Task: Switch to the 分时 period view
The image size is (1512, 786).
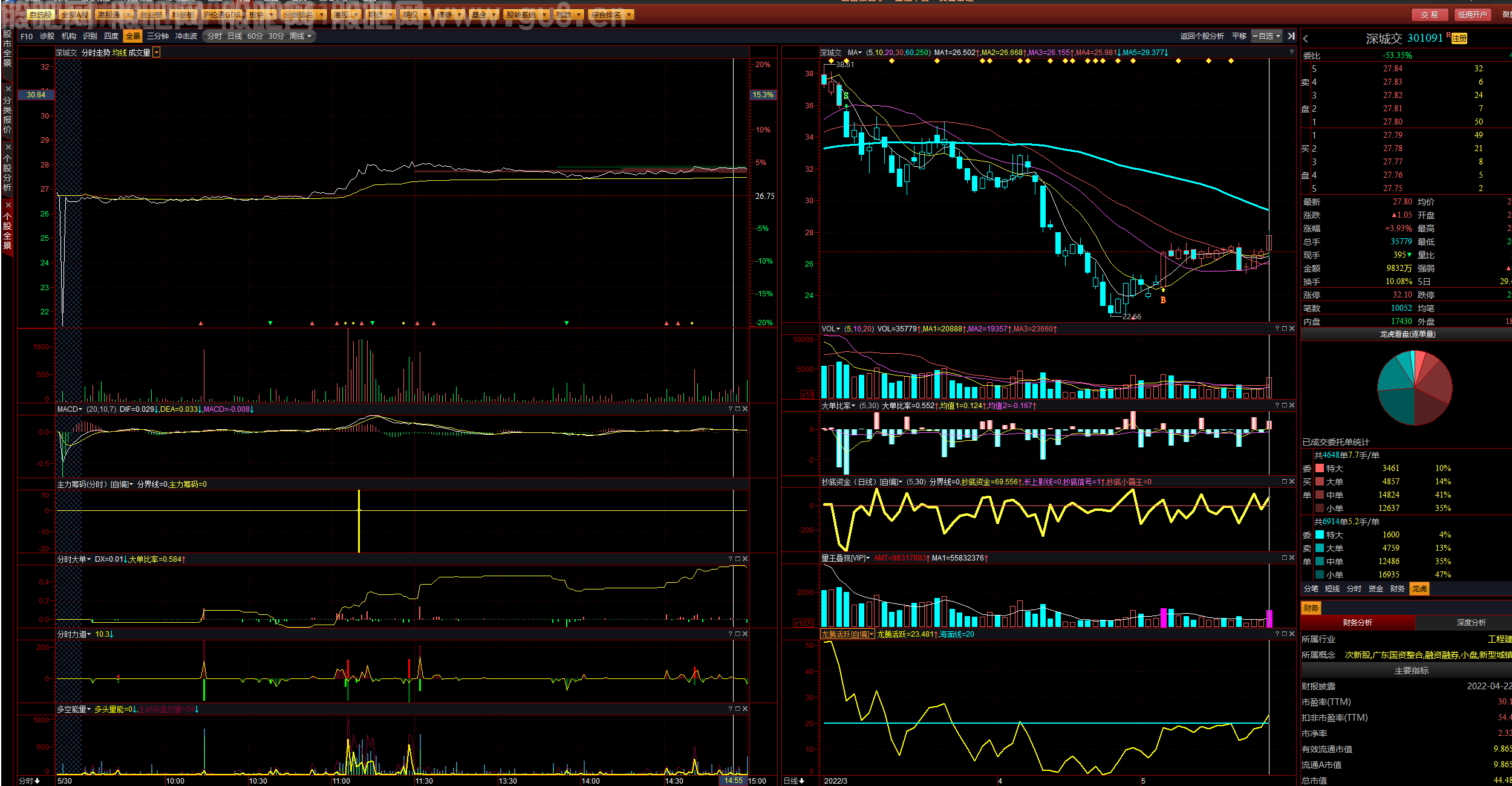Action: point(215,36)
